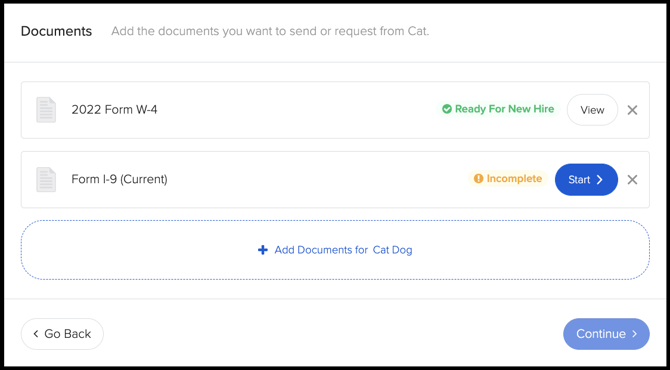The image size is (670, 370).
Task: Remove the 2022 Form W-4 document
Action: click(x=632, y=110)
